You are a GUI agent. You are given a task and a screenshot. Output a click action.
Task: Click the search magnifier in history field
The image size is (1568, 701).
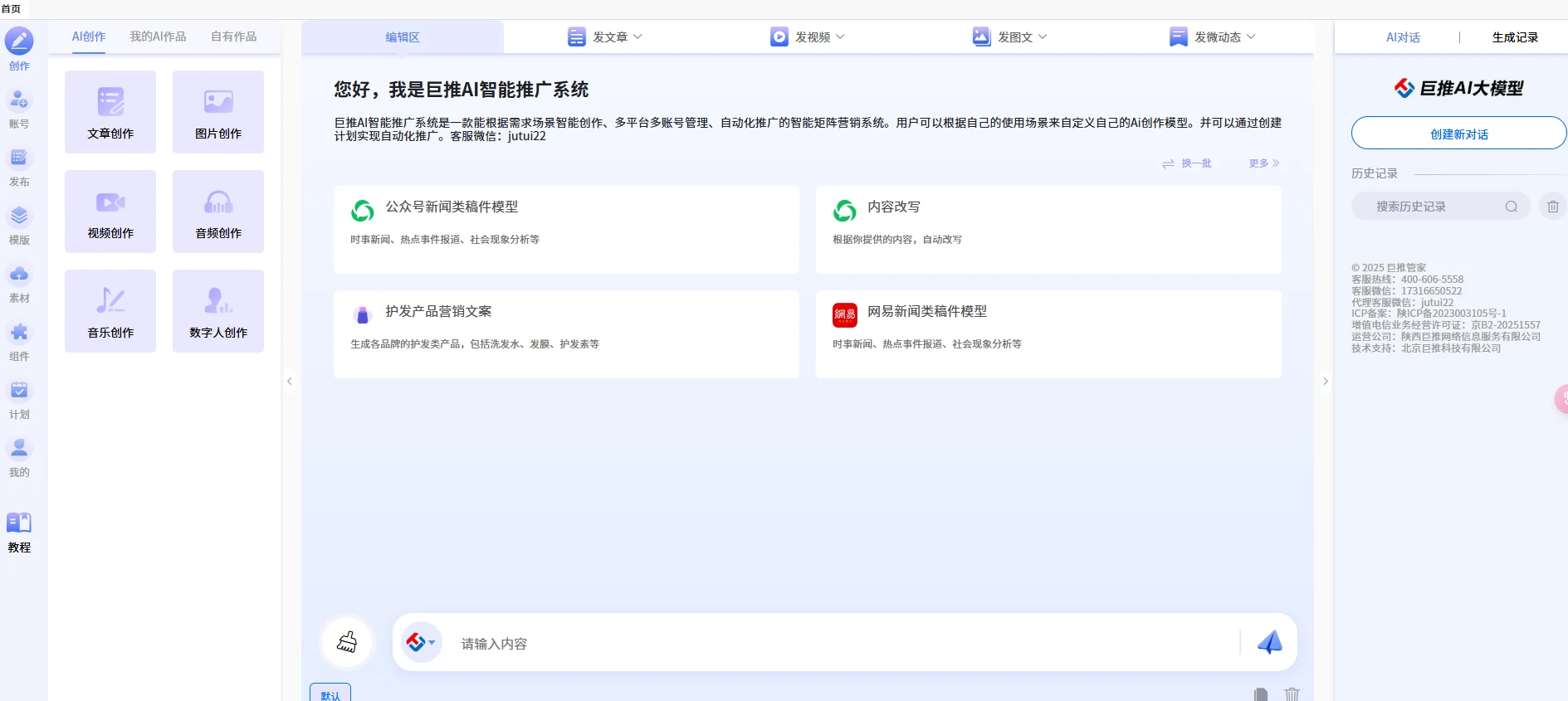point(1512,207)
